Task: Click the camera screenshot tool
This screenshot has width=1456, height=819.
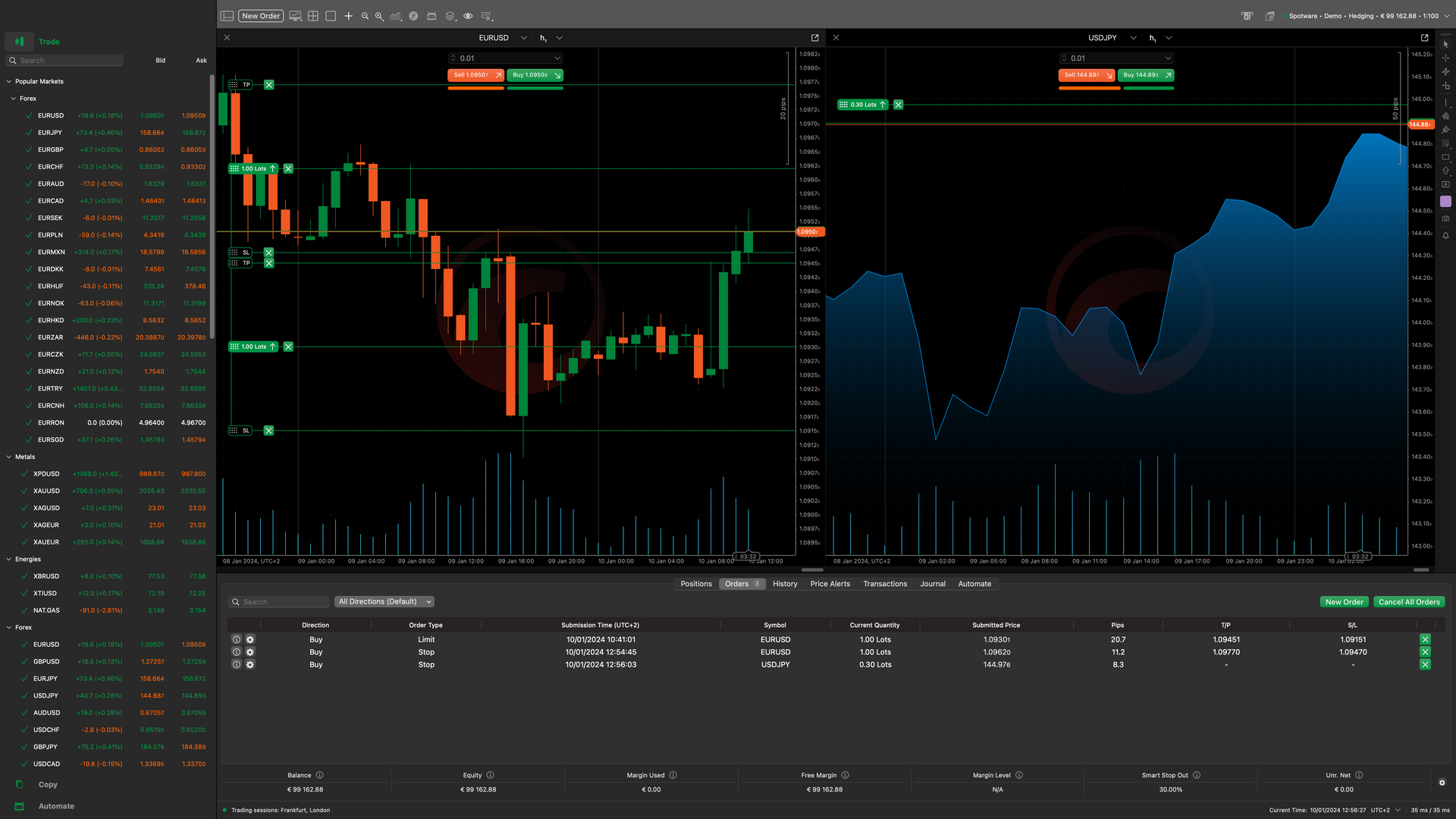Action: coord(1445,218)
